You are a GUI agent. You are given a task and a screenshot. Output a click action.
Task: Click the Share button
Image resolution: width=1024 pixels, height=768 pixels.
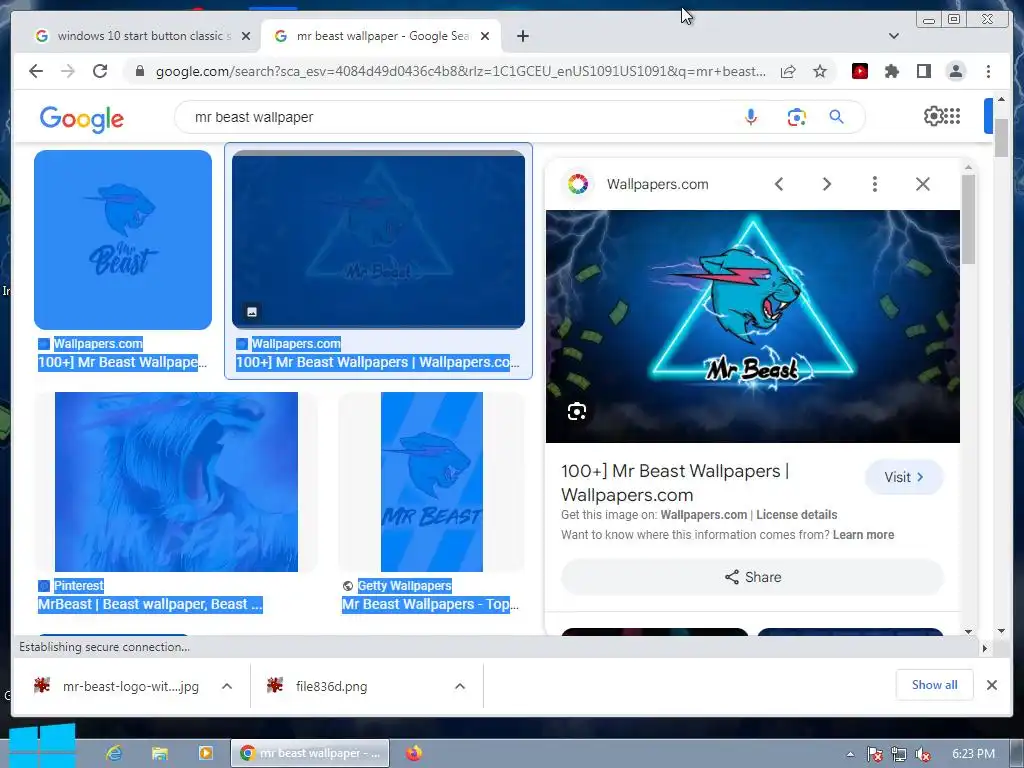(x=752, y=577)
